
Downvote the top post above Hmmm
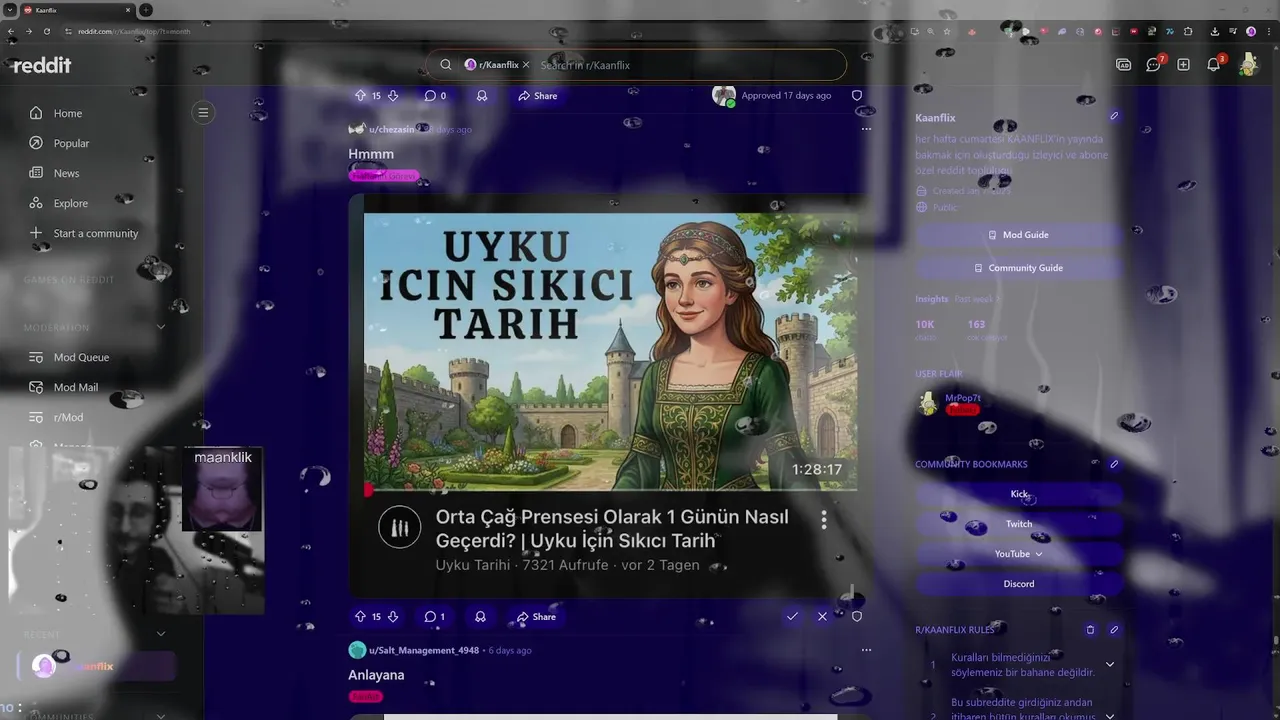393,96
